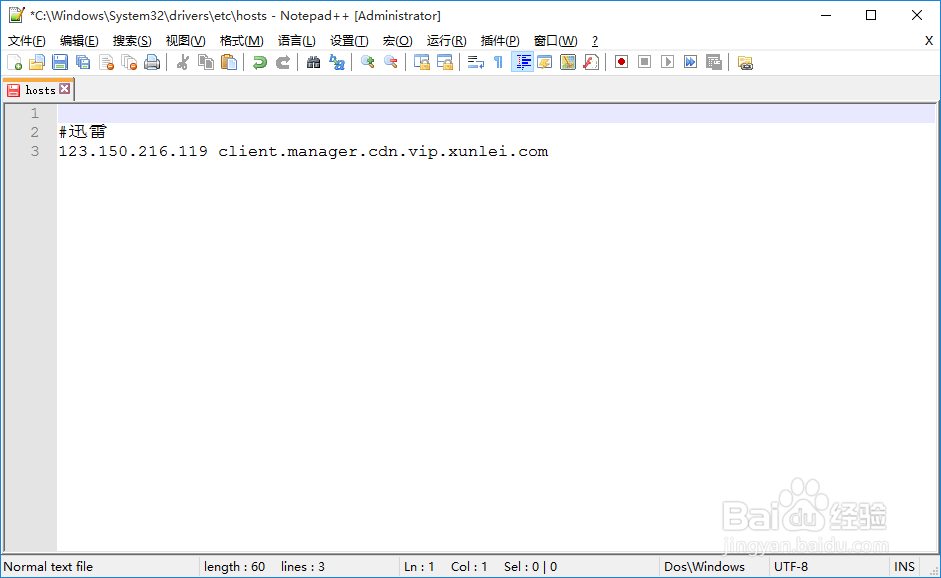This screenshot has height=578, width=941.
Task: Click line number 2 in margin
Action: coord(34,132)
